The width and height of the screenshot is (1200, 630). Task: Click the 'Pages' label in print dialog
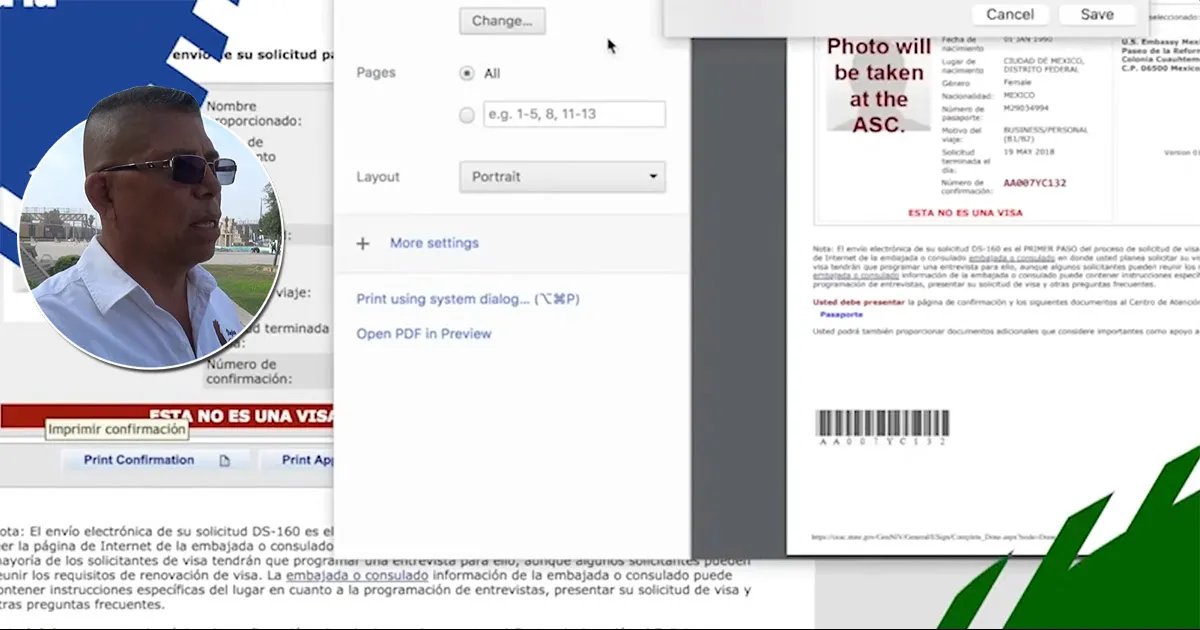(376, 72)
